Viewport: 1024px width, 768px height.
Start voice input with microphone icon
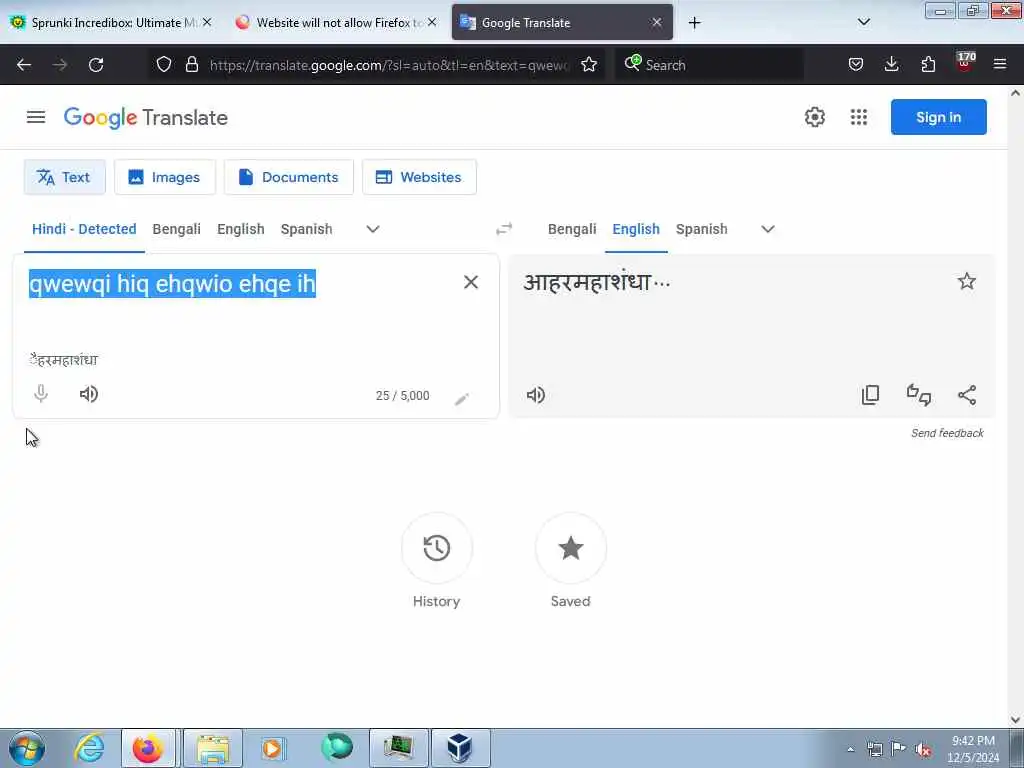pyautogui.click(x=40, y=394)
